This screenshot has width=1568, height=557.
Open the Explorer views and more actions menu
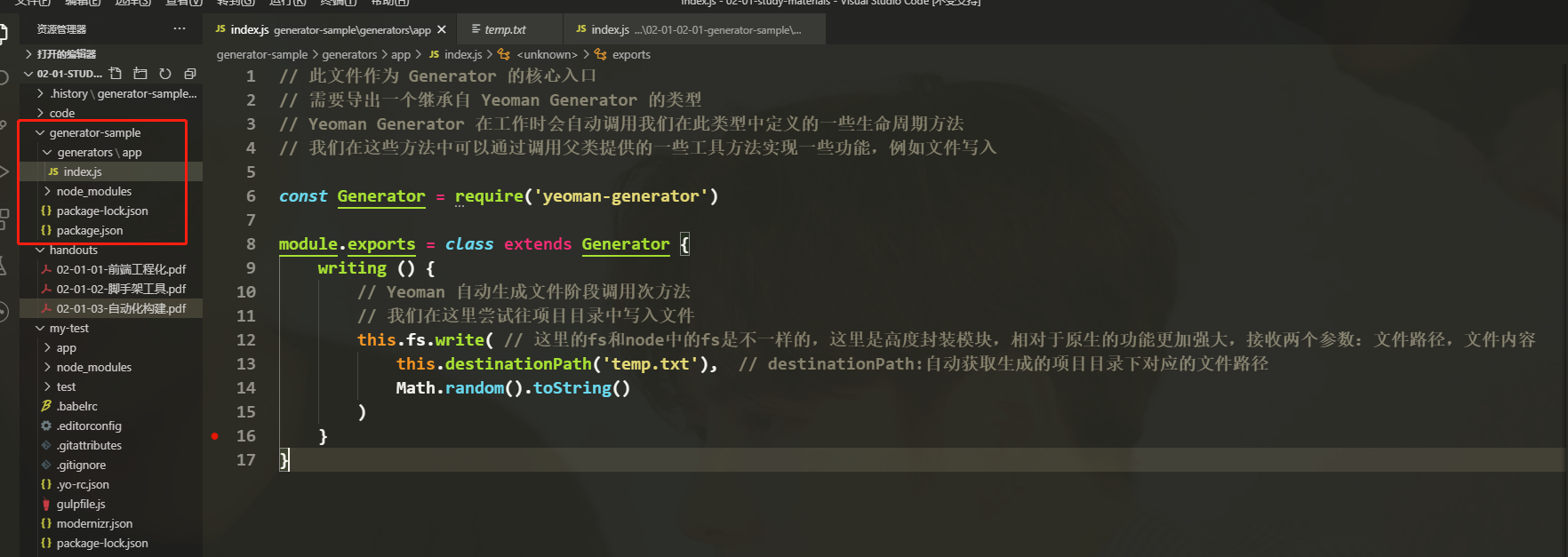point(180,28)
